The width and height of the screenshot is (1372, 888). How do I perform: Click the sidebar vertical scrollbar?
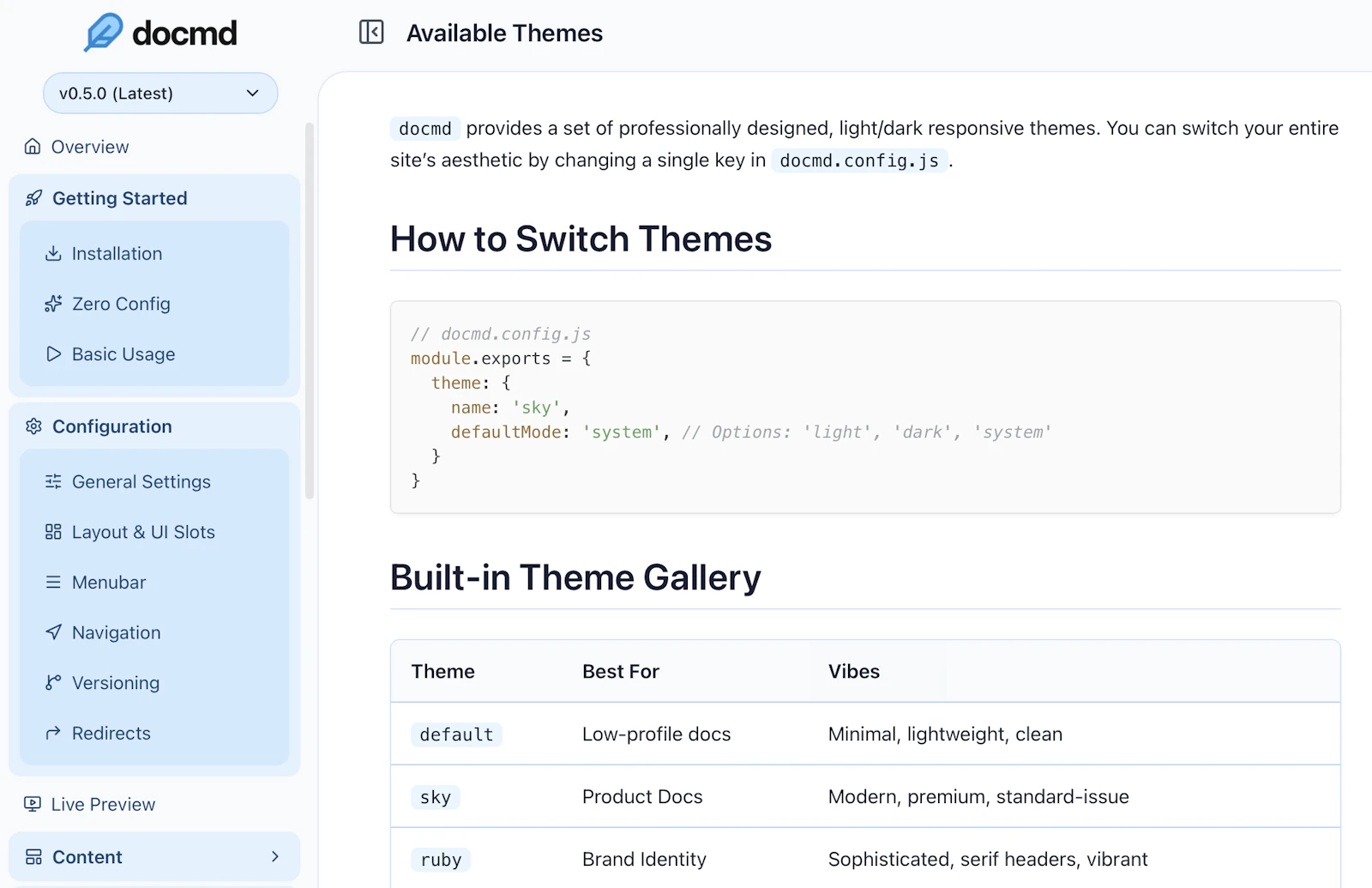coord(310,311)
